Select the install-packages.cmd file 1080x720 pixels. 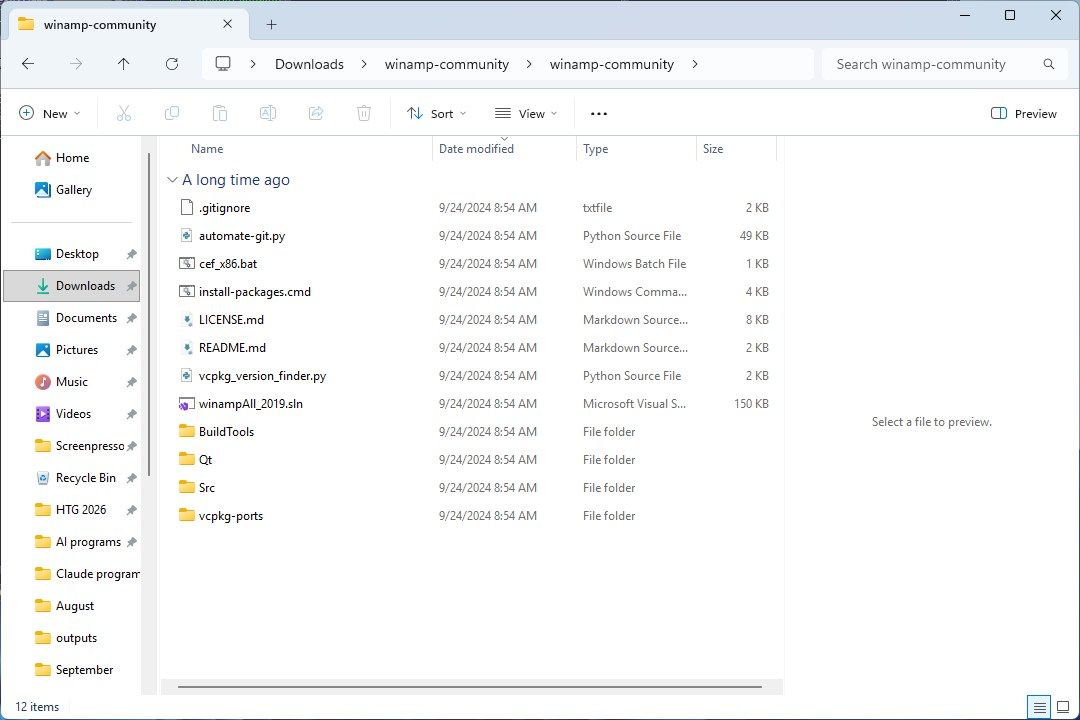(254, 292)
